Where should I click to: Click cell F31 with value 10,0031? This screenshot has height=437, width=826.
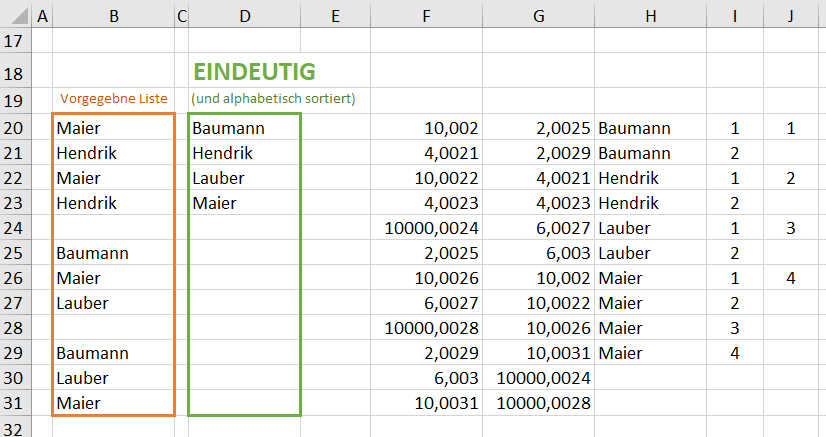tap(427, 403)
